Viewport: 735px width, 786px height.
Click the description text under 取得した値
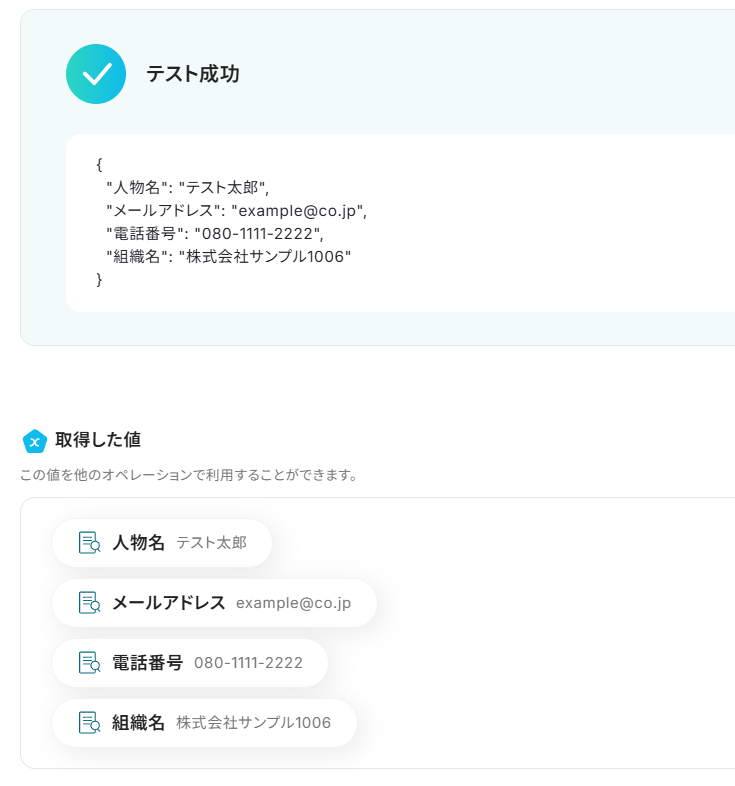coord(189,475)
